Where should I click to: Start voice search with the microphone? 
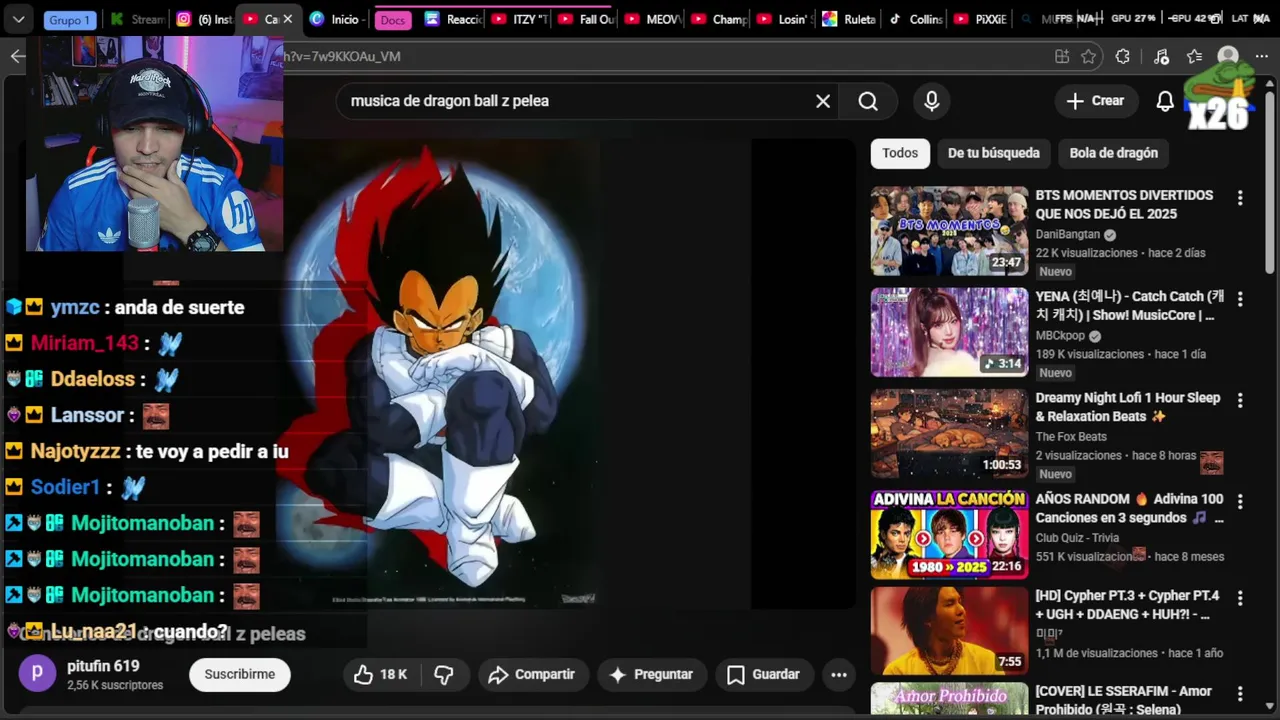932,101
